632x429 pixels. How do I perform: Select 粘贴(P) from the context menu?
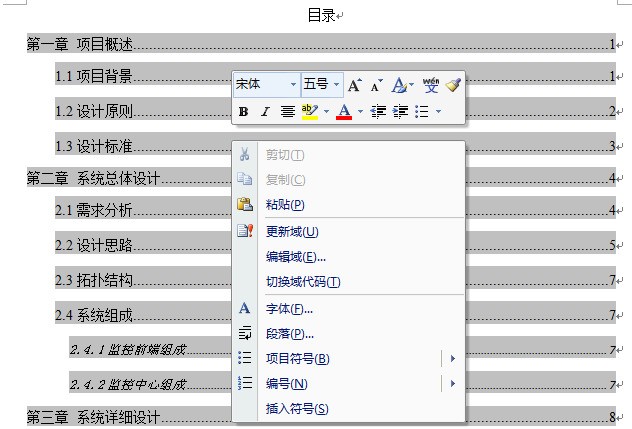(x=285, y=205)
